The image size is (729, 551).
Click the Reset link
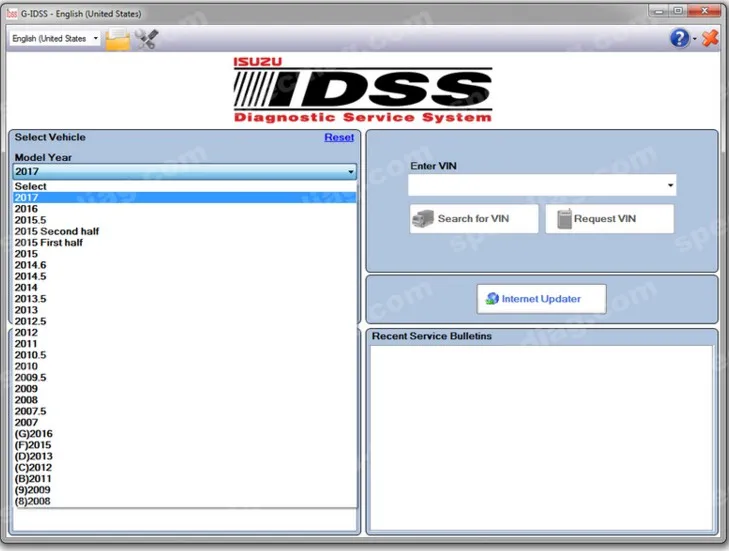pos(339,137)
